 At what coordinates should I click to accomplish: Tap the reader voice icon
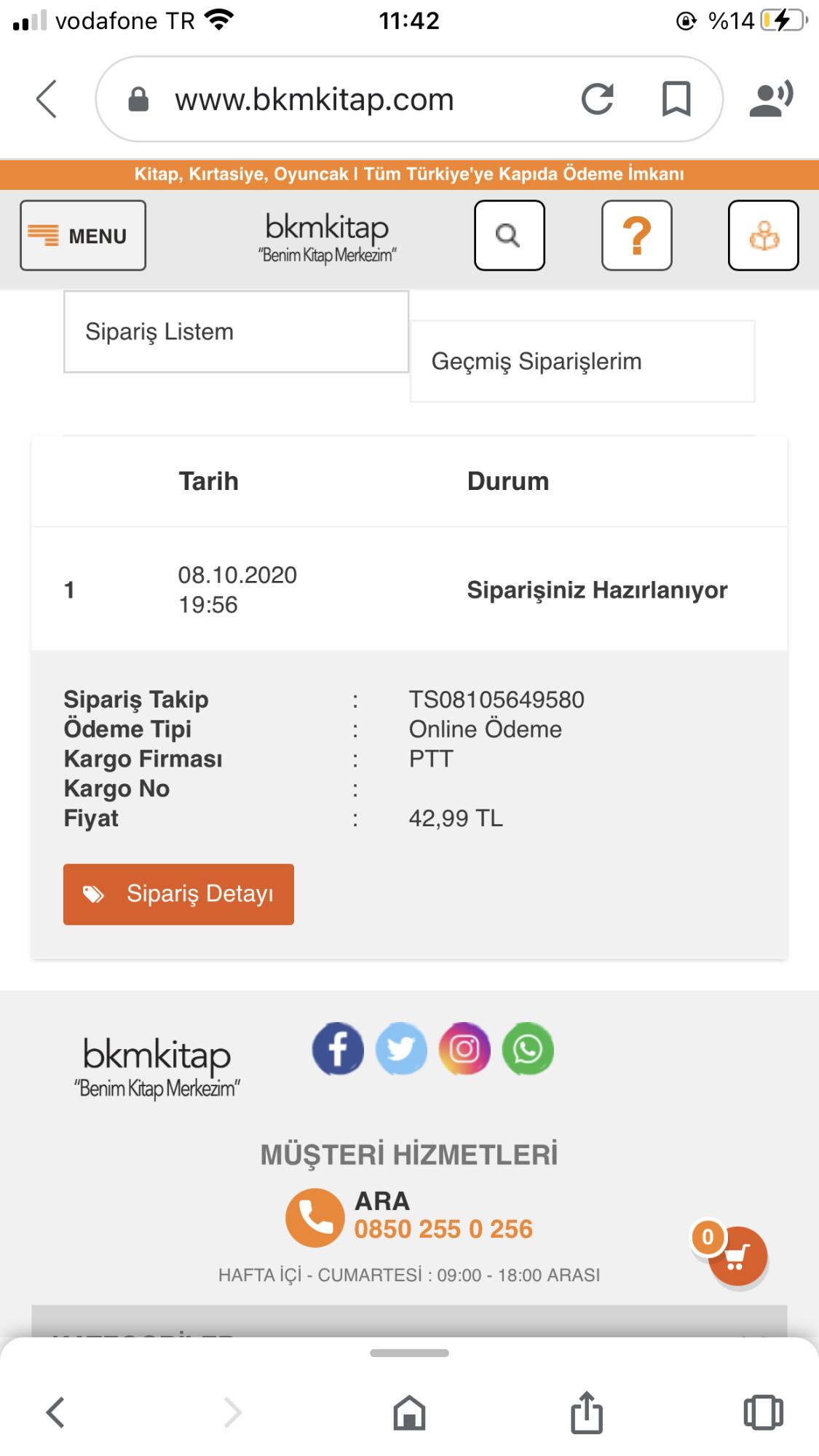point(771,99)
